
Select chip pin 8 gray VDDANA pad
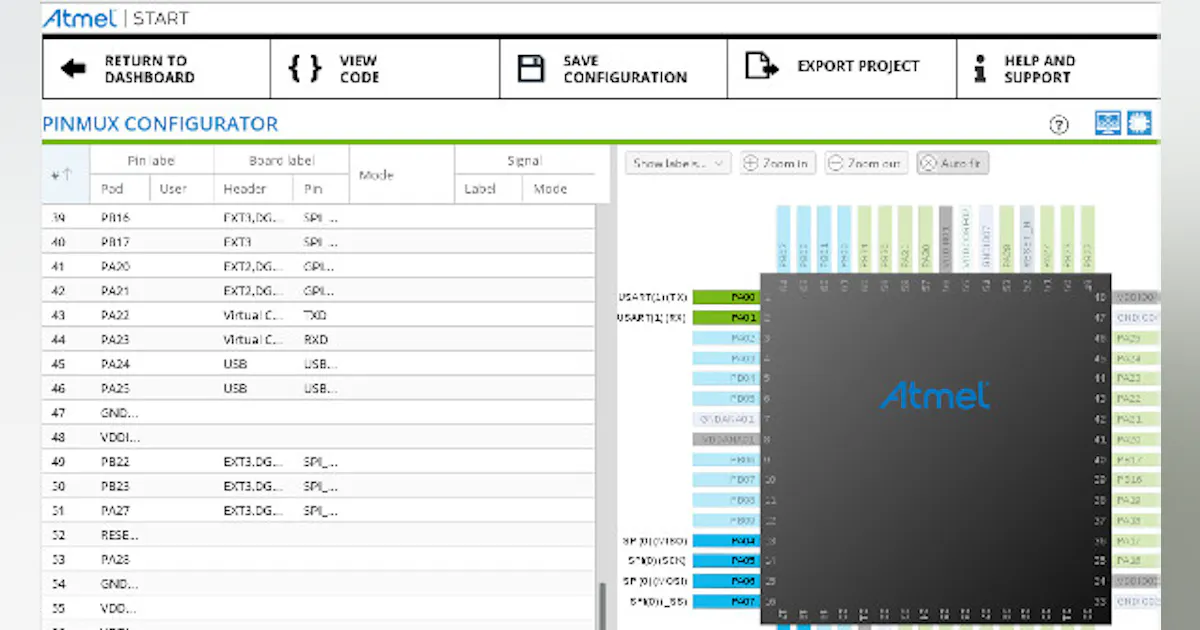click(725, 439)
